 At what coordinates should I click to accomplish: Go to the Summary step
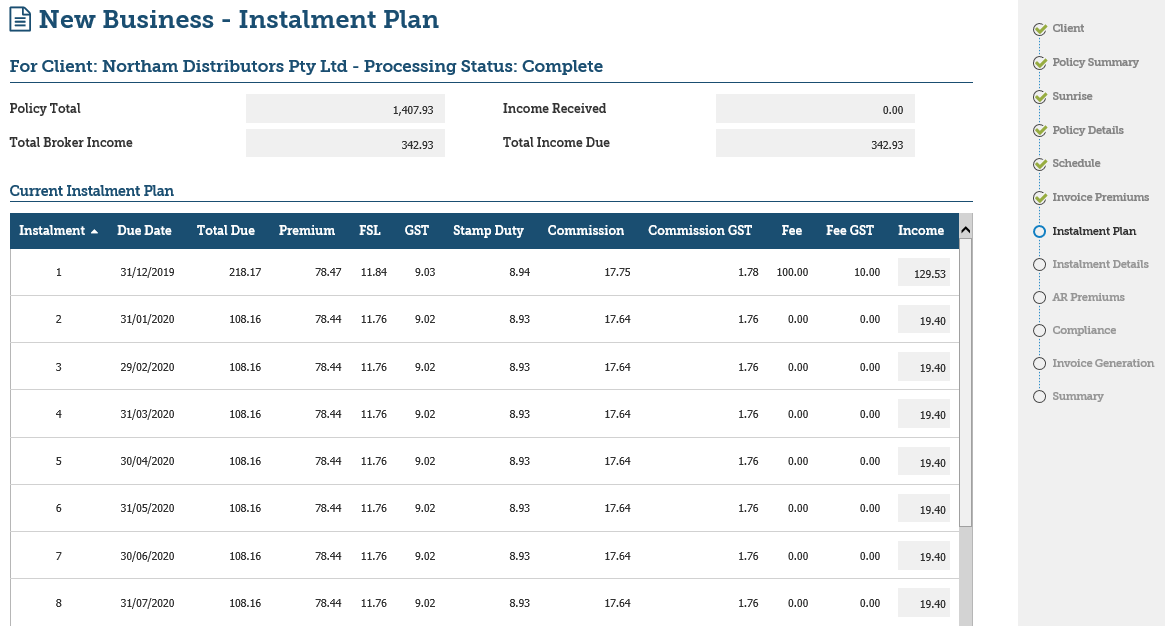[x=1077, y=396]
